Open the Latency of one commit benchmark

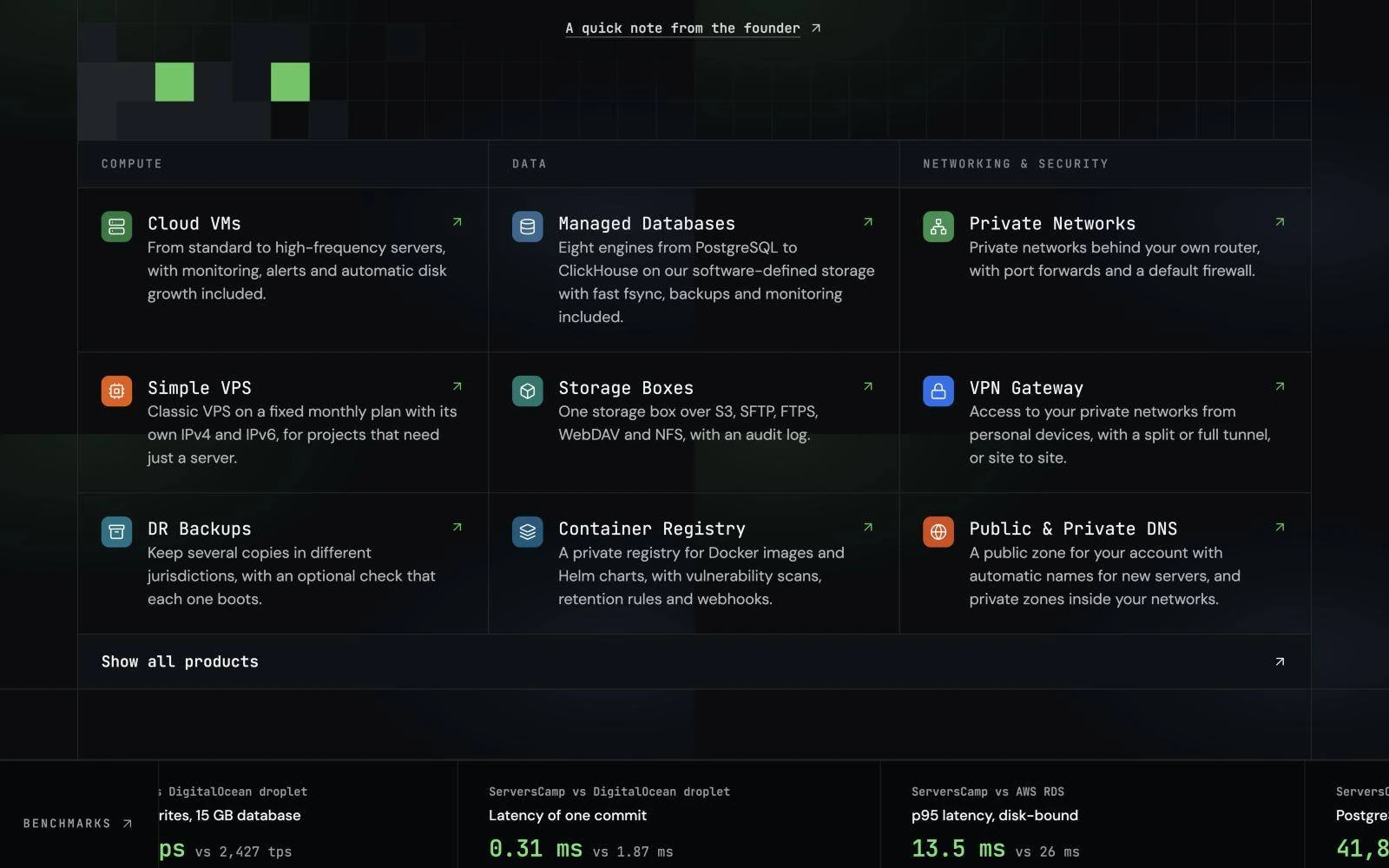[x=568, y=815]
